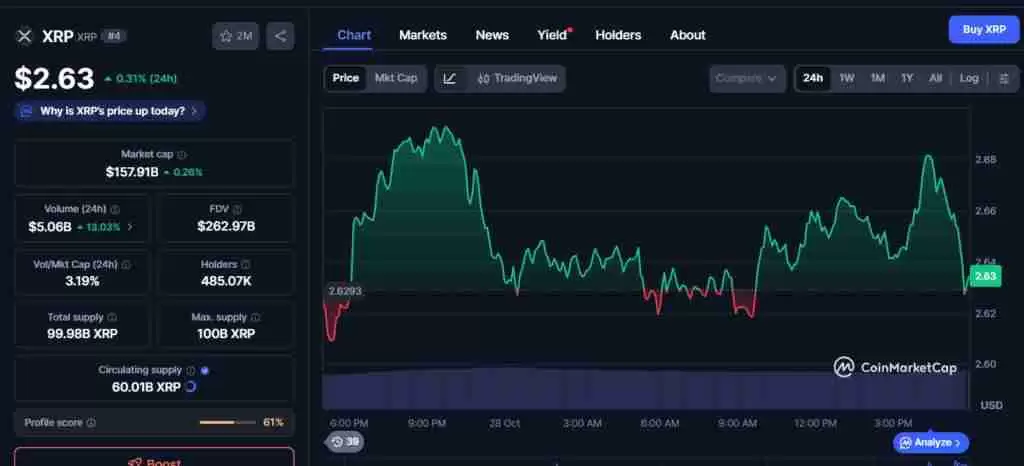The width and height of the screenshot is (1024, 466).
Task: Open the Holders tab
Action: tap(618, 35)
